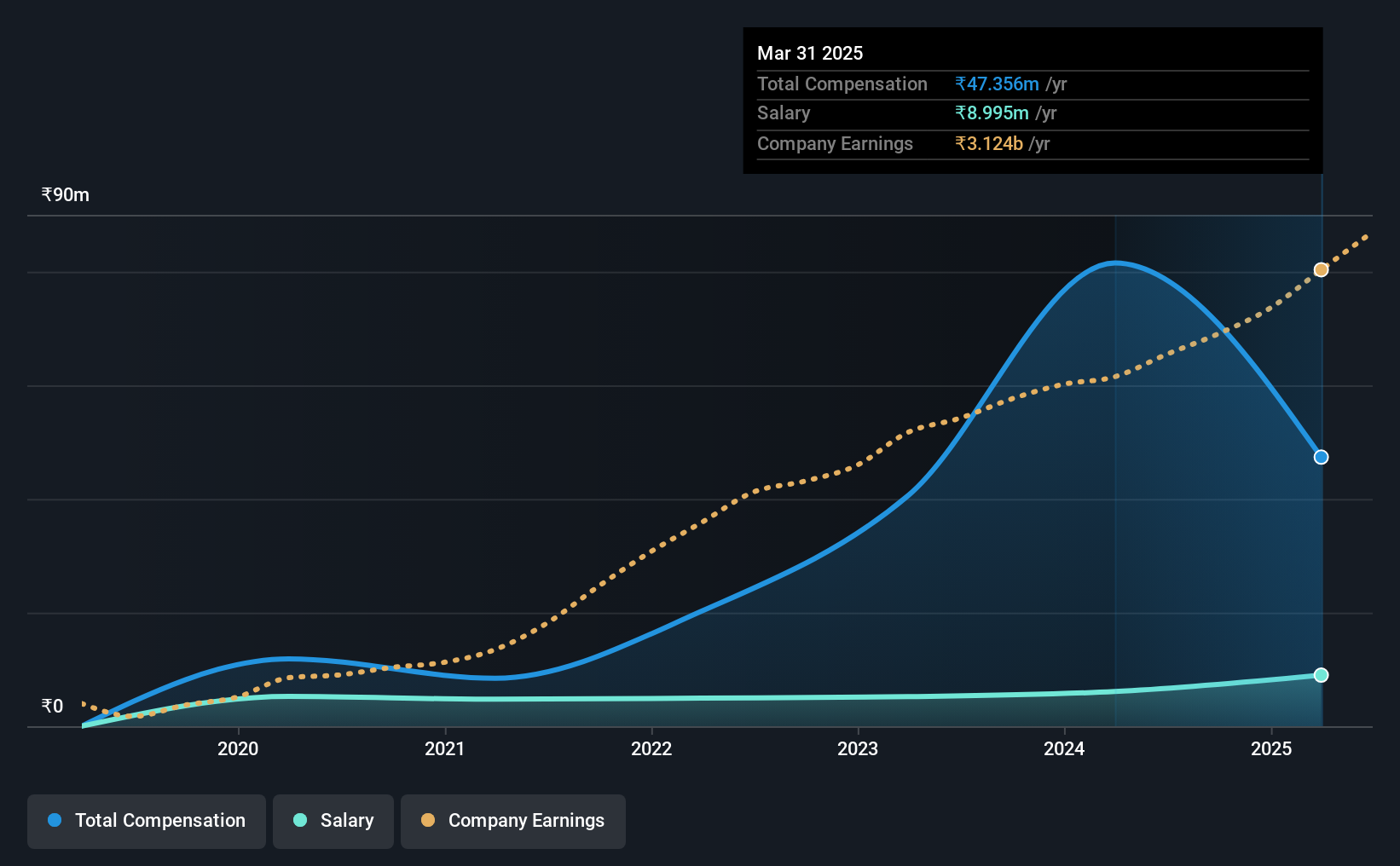Click the 2025 x-axis label
Image resolution: width=1400 pixels, height=866 pixels.
pyautogui.click(x=1271, y=748)
